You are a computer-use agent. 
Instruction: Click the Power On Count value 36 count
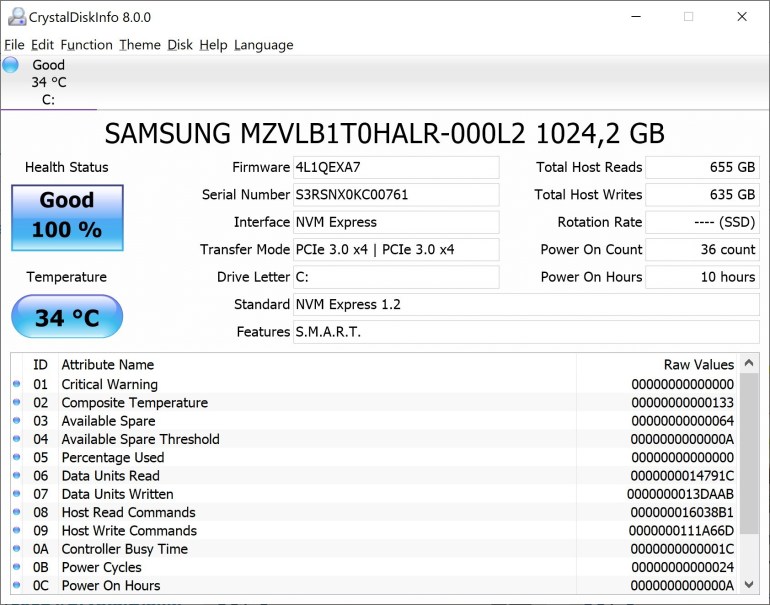click(x=702, y=250)
